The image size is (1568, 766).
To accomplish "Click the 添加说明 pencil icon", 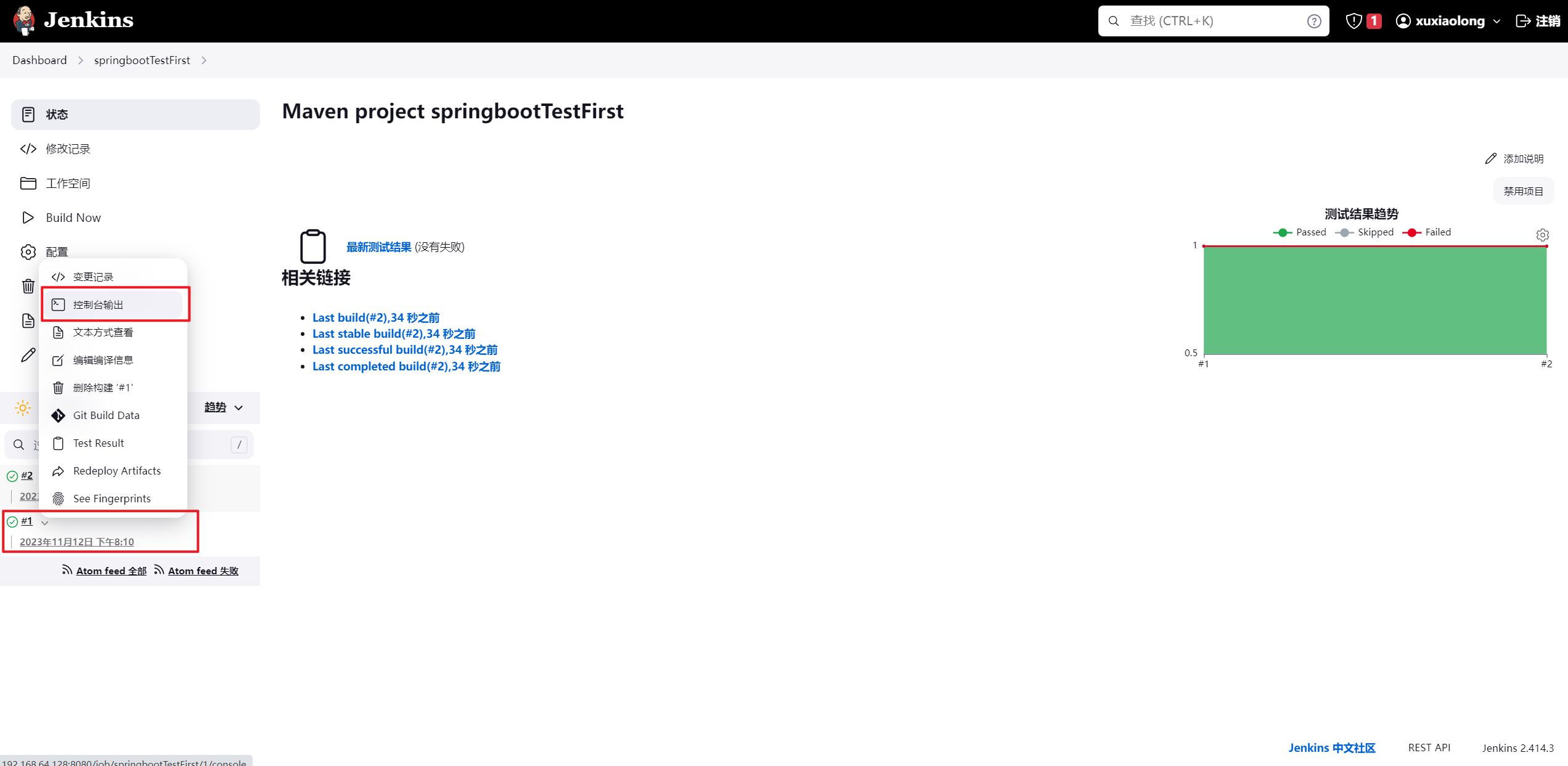I will 1490,159.
